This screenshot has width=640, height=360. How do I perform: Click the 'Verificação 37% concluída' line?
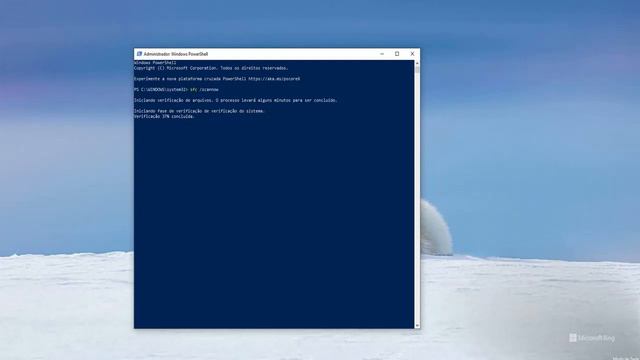pyautogui.click(x=164, y=116)
